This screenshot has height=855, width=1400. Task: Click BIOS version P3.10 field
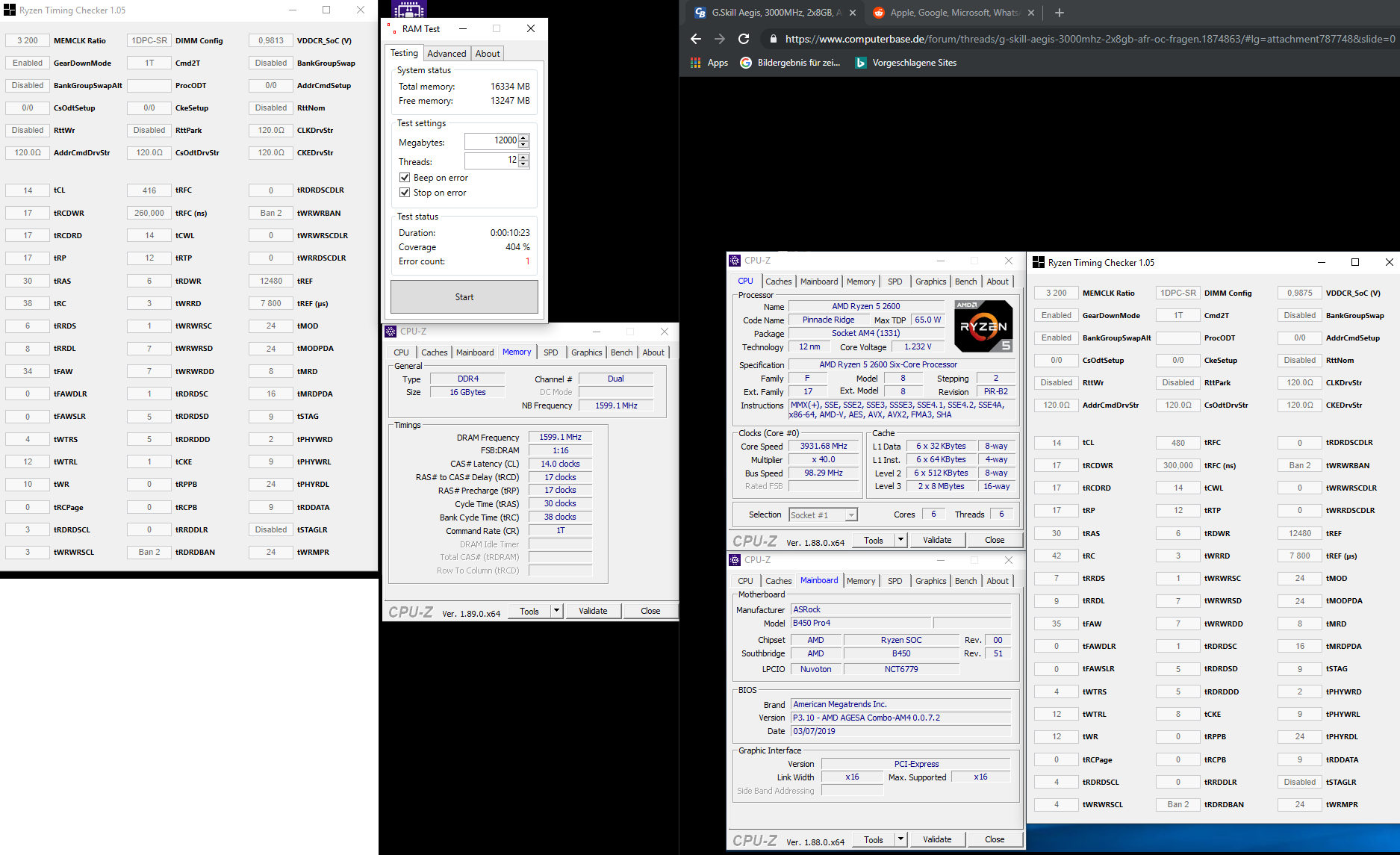click(901, 718)
